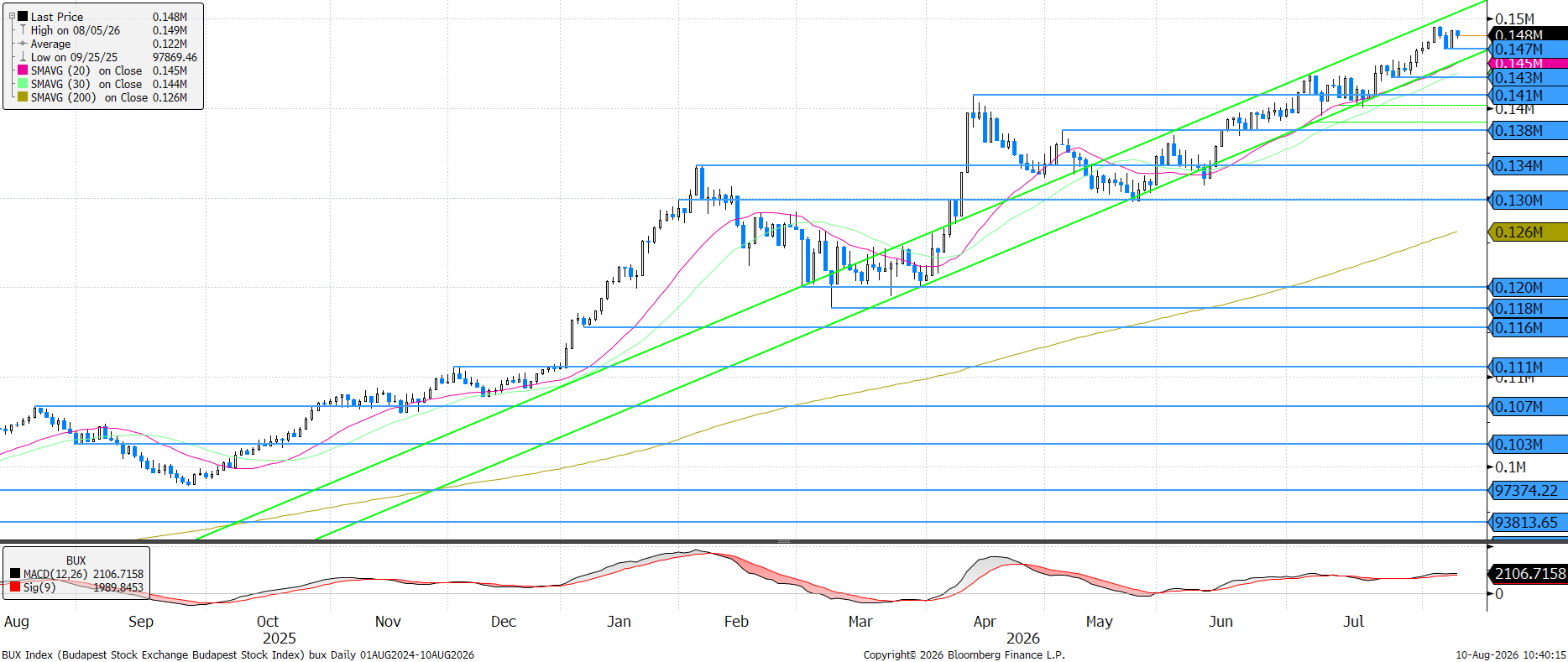
Task: Click the 97374.22 support level label
Action: [x=1528, y=491]
